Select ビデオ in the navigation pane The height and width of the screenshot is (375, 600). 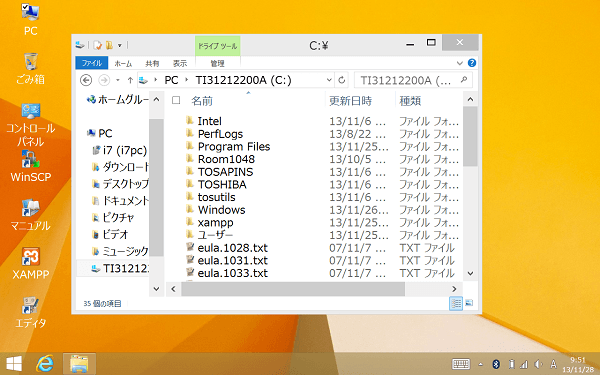pyautogui.click(x=110, y=234)
